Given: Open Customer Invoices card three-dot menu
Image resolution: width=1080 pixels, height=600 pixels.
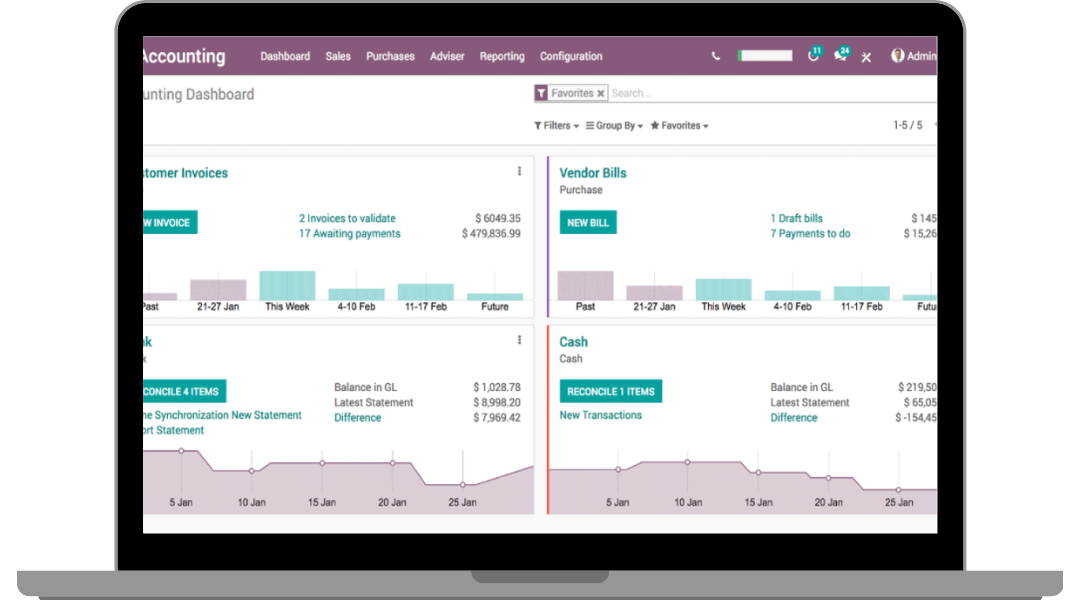Looking at the screenshot, I should pyautogui.click(x=519, y=171).
